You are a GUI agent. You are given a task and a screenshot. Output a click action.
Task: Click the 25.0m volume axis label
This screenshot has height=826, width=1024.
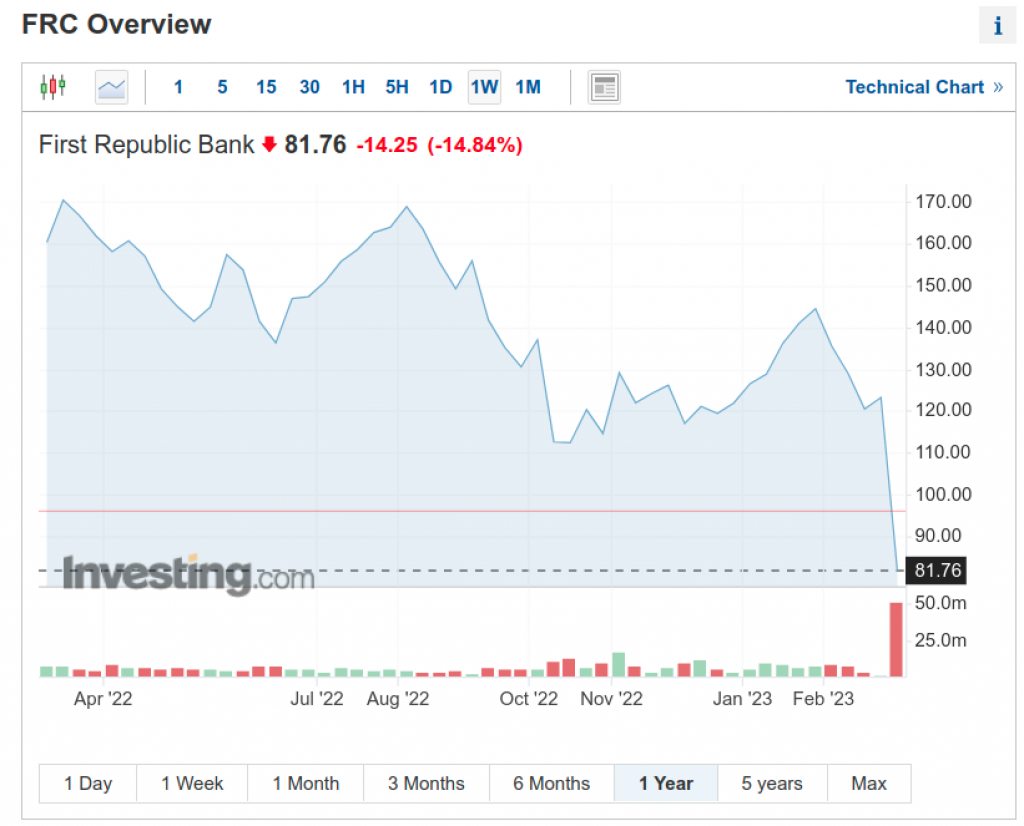tap(940, 640)
